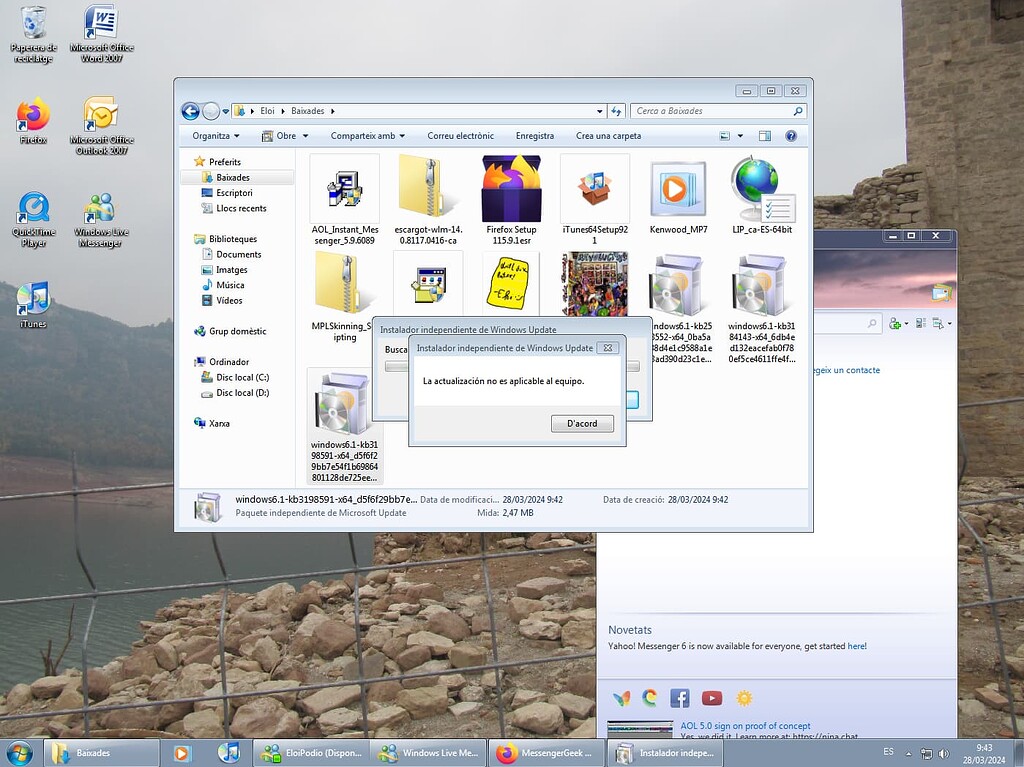Click the Windows Media Player taskbar icon
Image resolution: width=1024 pixels, height=767 pixels.
coord(181,753)
